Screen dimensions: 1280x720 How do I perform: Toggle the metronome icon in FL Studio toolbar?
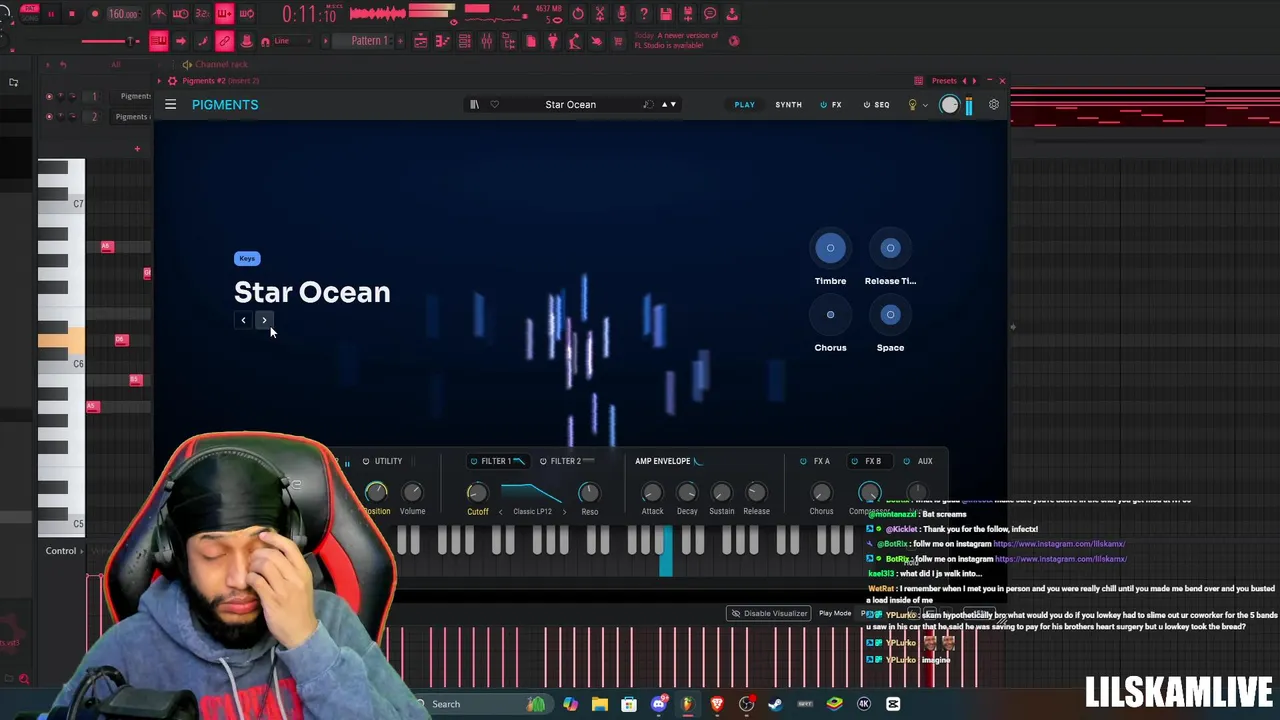(159, 14)
